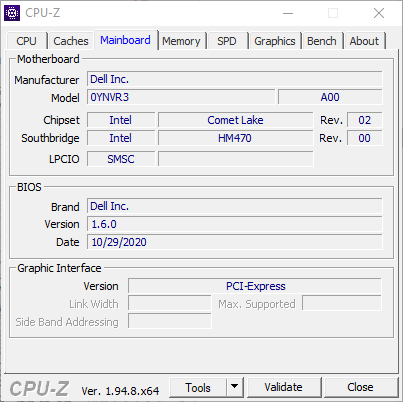Open the Caches tab

(x=71, y=41)
